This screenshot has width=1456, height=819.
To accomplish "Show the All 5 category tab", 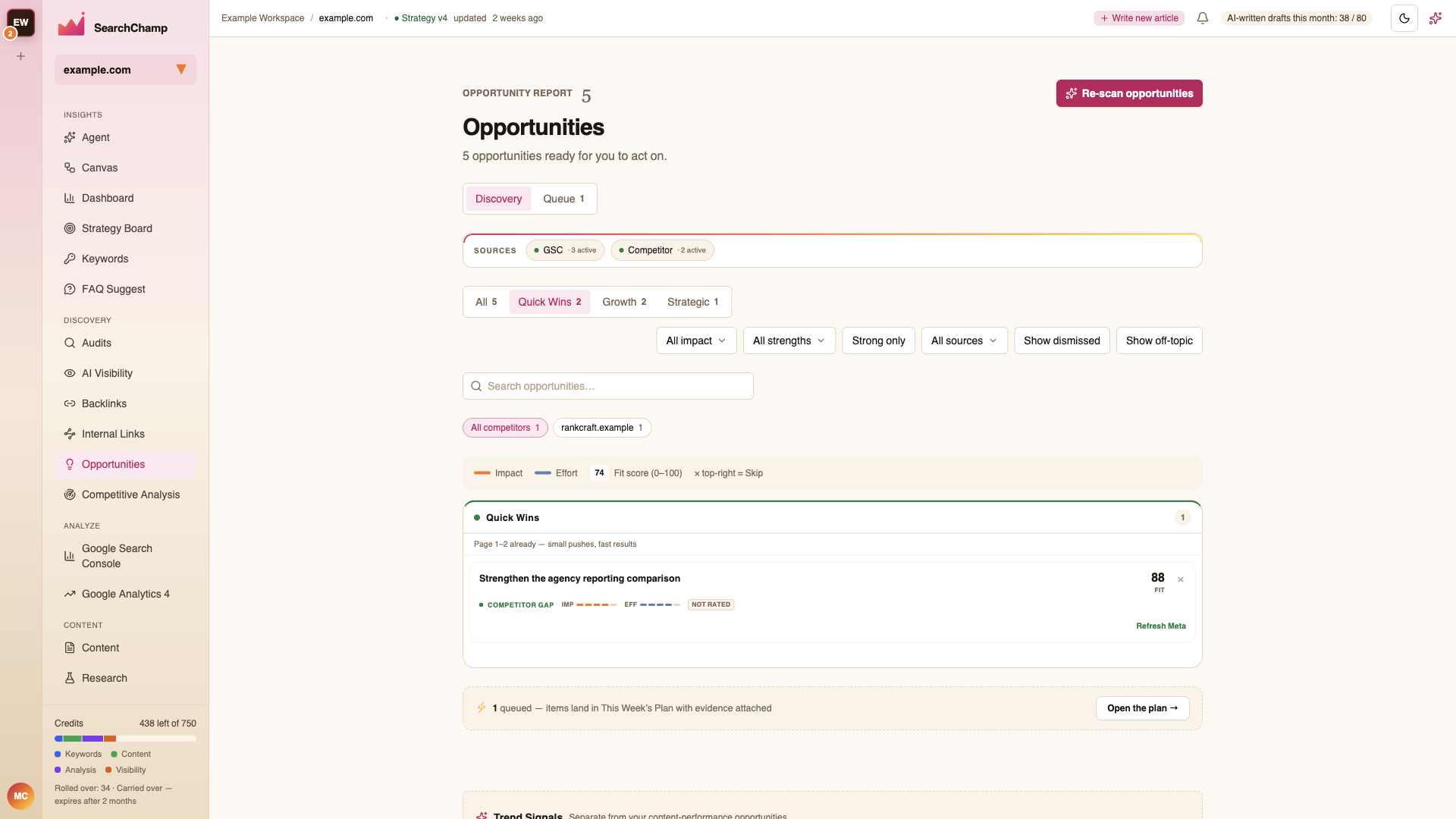I will pos(486,302).
